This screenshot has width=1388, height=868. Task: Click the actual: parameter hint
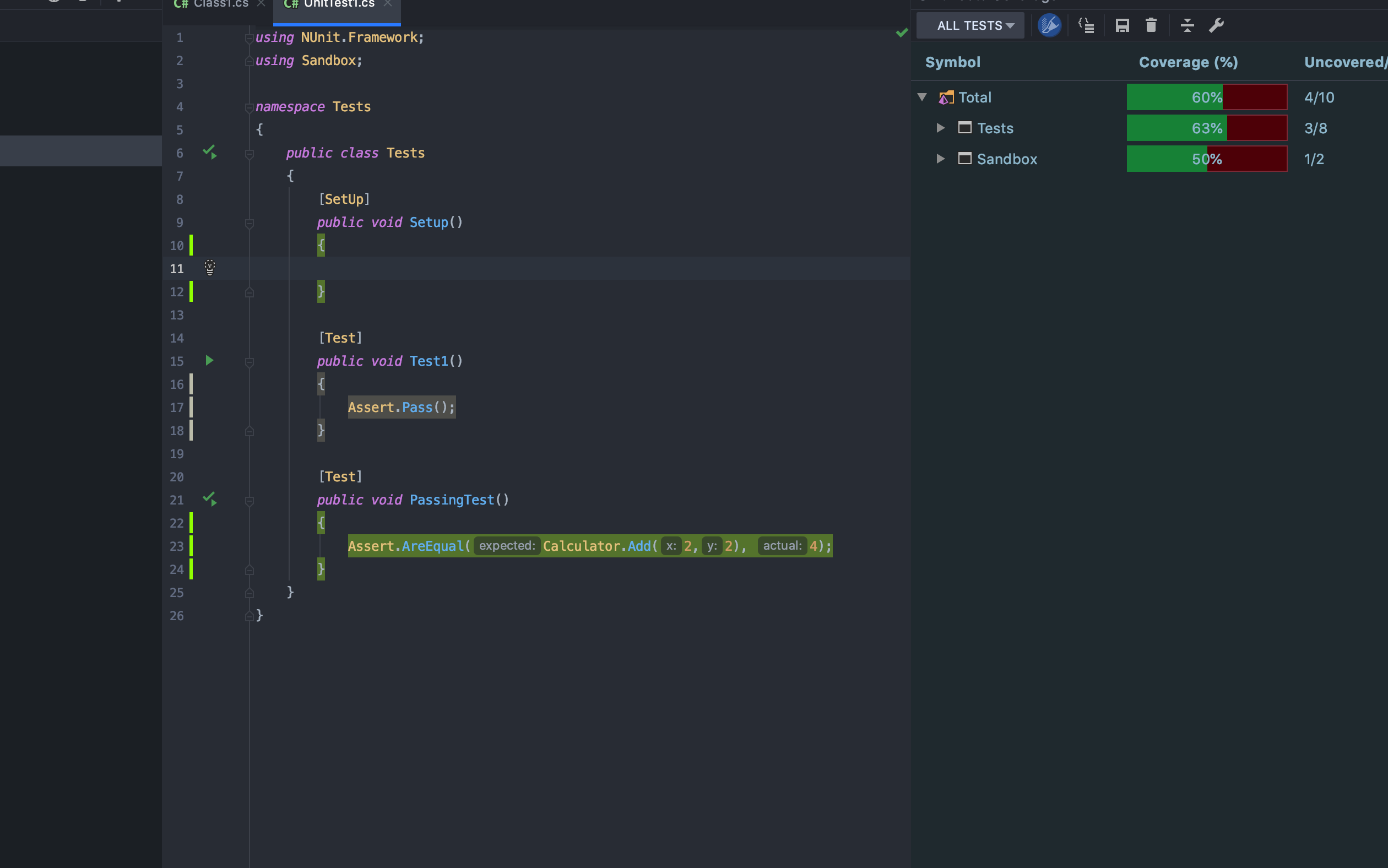[782, 545]
